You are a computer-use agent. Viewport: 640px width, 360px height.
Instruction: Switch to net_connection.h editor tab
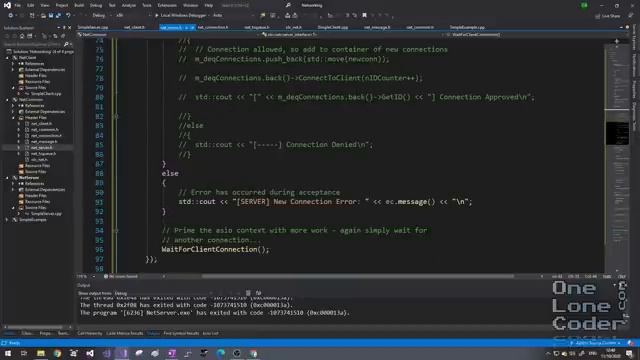(213, 27)
